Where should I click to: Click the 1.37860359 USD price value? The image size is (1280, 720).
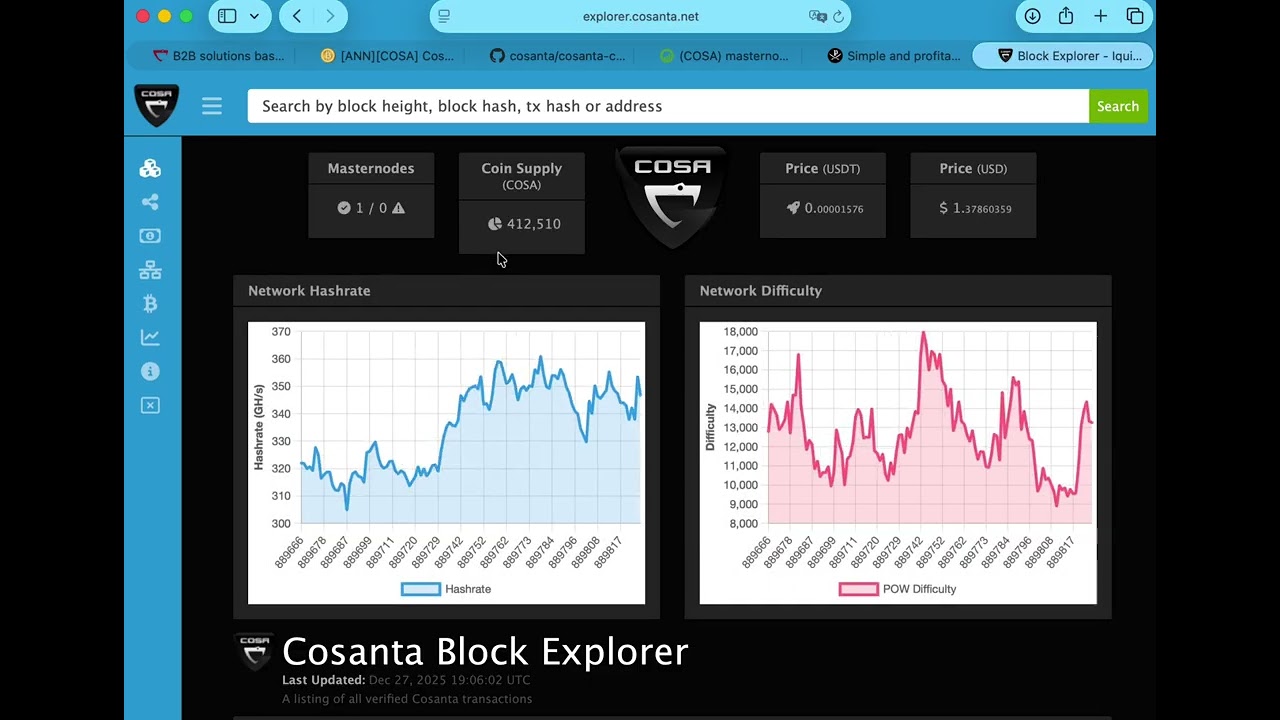point(982,208)
